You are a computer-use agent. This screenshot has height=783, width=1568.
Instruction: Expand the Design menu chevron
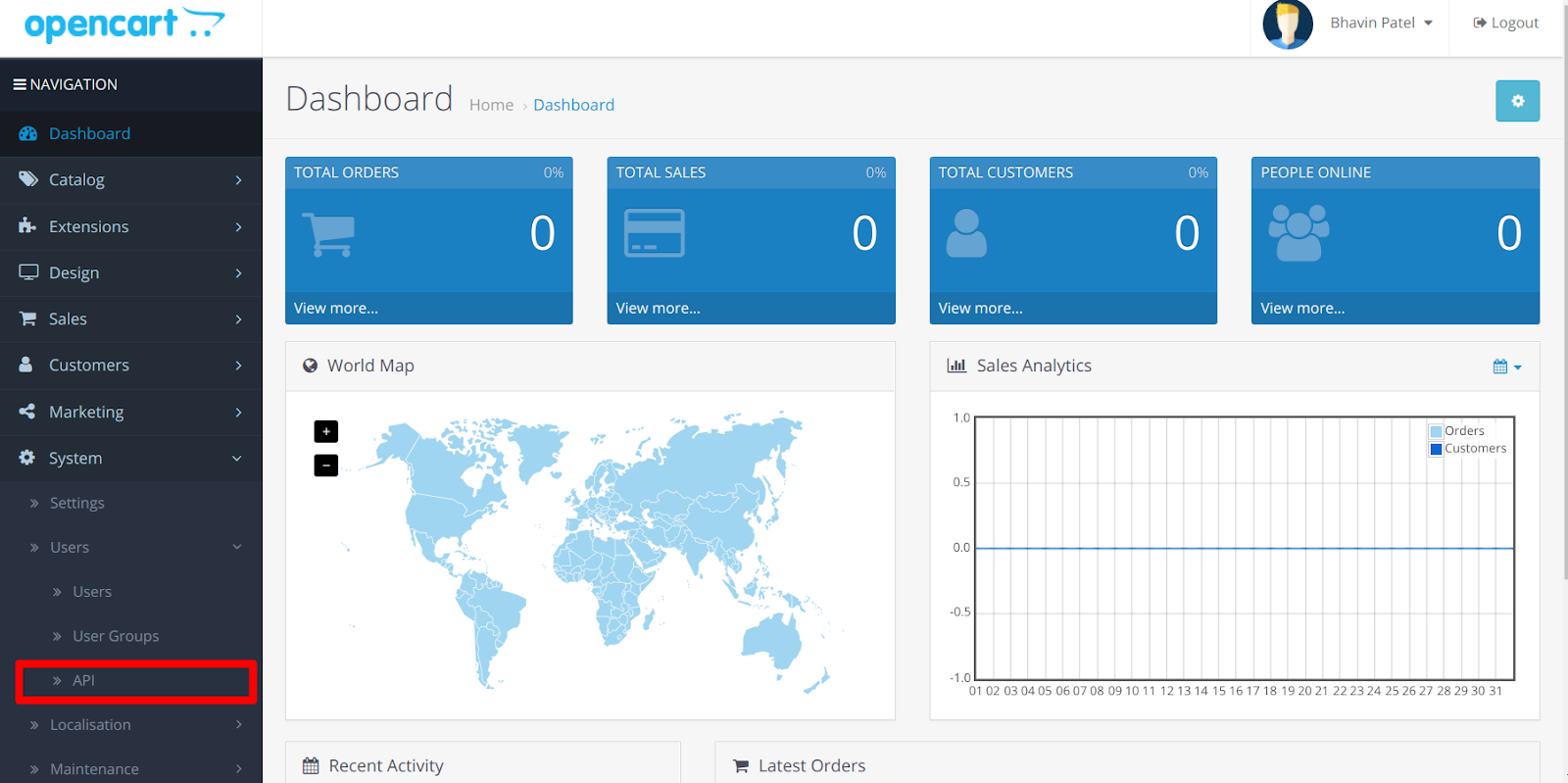[x=238, y=272]
